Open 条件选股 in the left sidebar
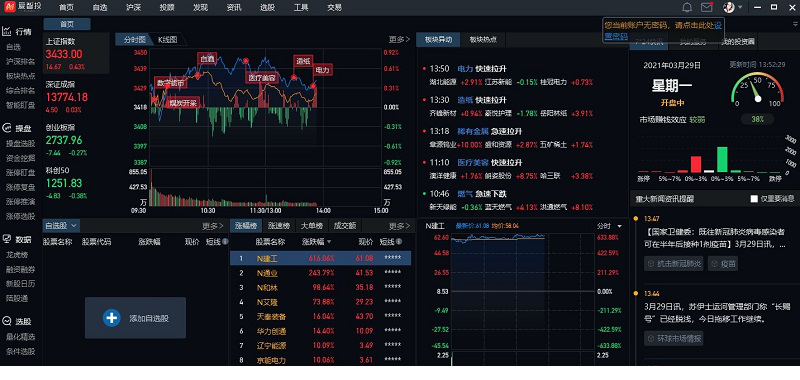Screen dimensions: 800x380 coord(20,351)
